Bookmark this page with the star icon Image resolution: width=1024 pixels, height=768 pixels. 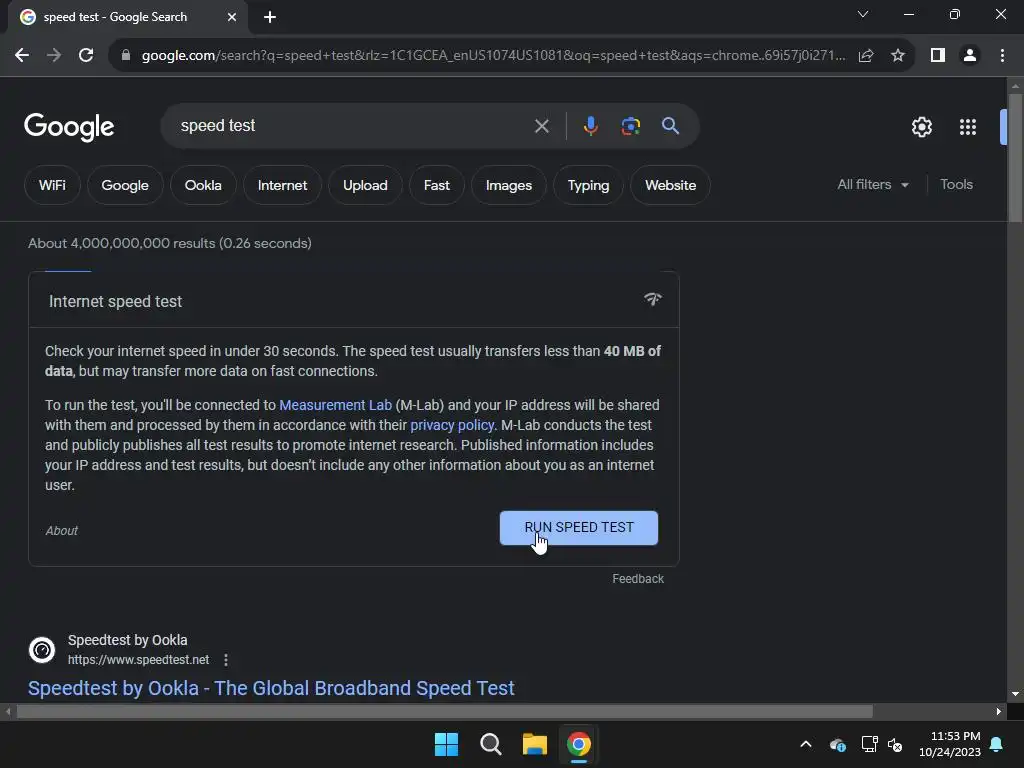[x=898, y=56]
